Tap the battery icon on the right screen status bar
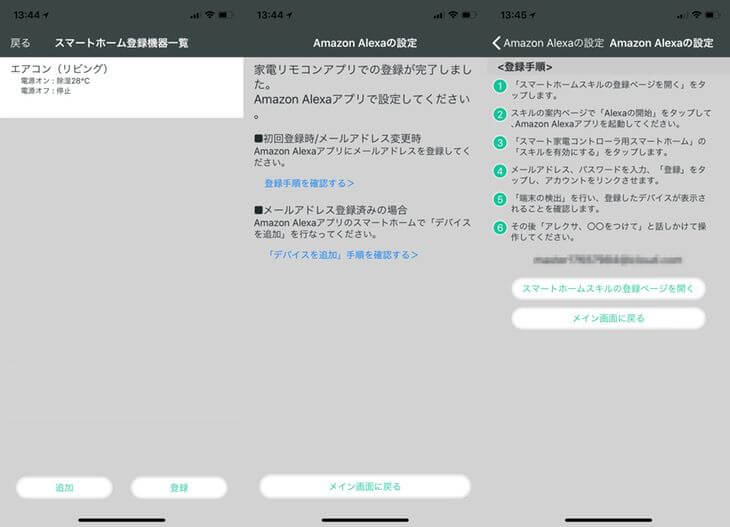Image resolution: width=730 pixels, height=527 pixels. point(712,15)
